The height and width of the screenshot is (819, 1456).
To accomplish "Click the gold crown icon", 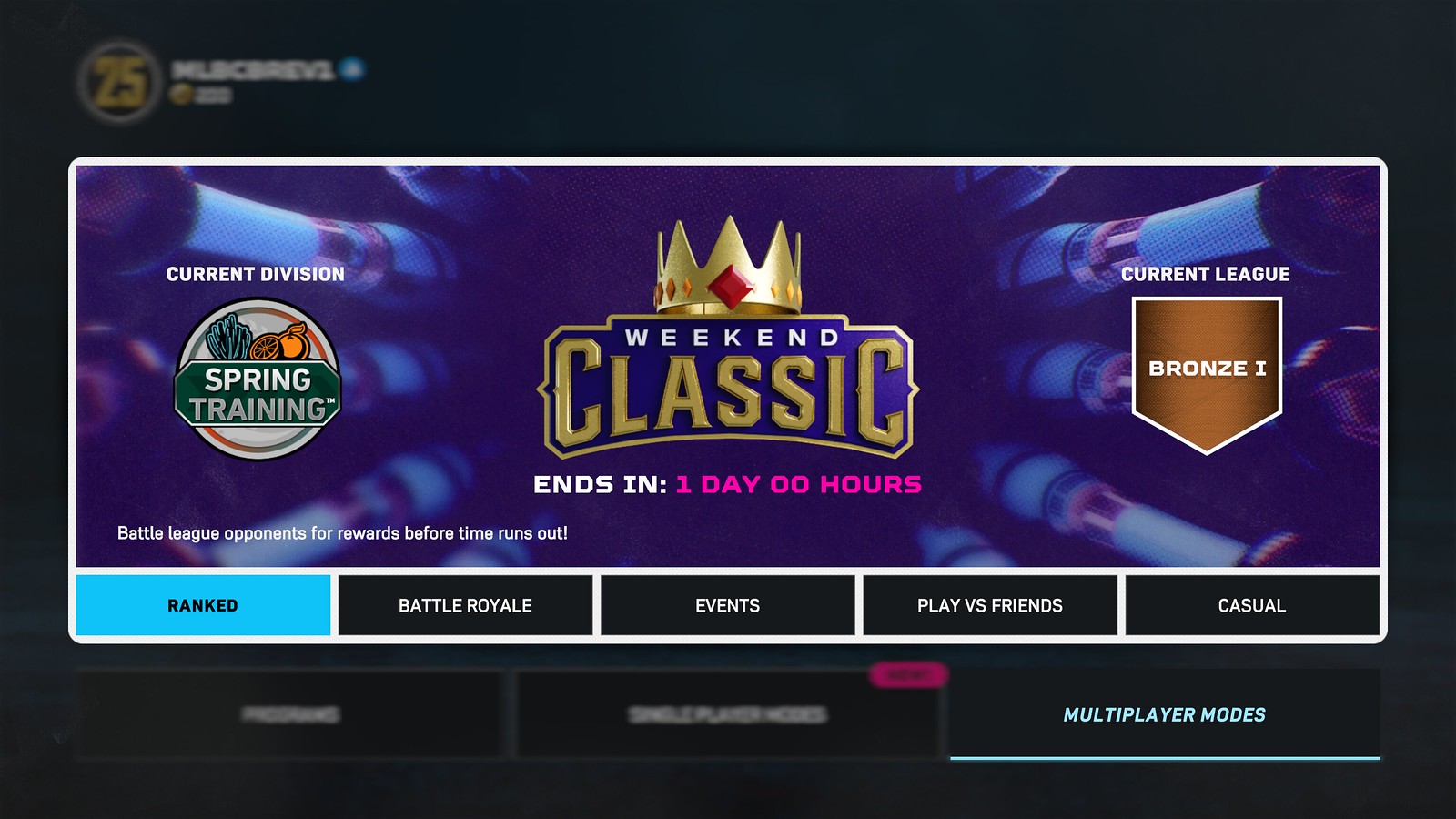I will click(x=728, y=264).
